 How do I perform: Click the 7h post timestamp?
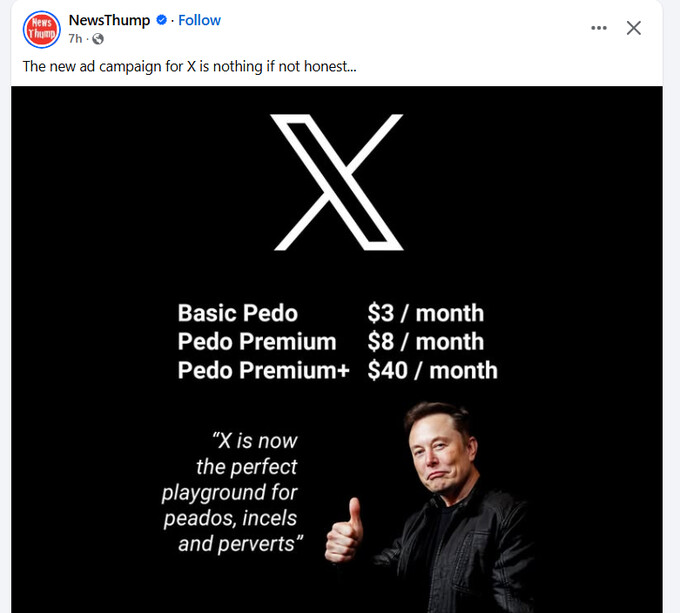pyautogui.click(x=75, y=39)
